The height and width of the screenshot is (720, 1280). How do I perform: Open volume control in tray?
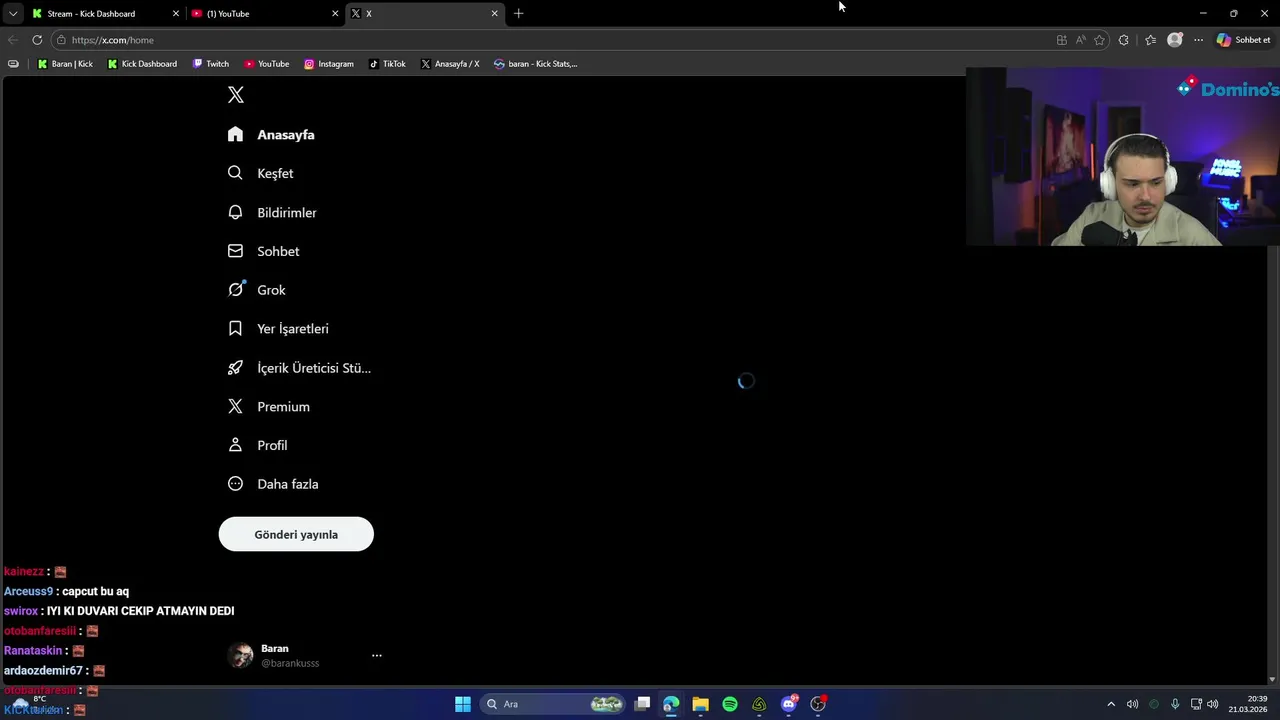1213,704
